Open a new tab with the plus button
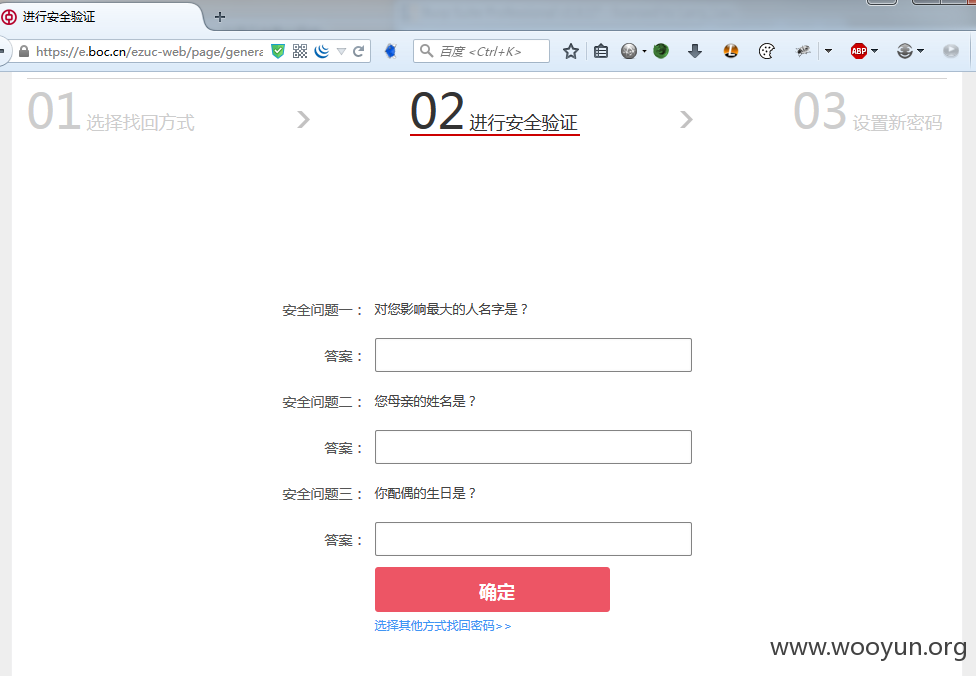 [220, 17]
